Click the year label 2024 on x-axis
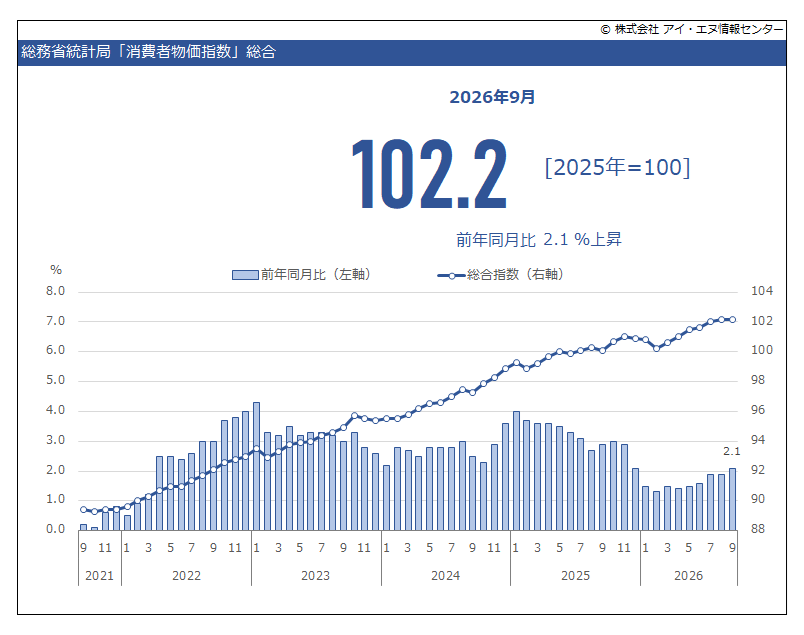This screenshot has width=804, height=635. click(x=446, y=576)
